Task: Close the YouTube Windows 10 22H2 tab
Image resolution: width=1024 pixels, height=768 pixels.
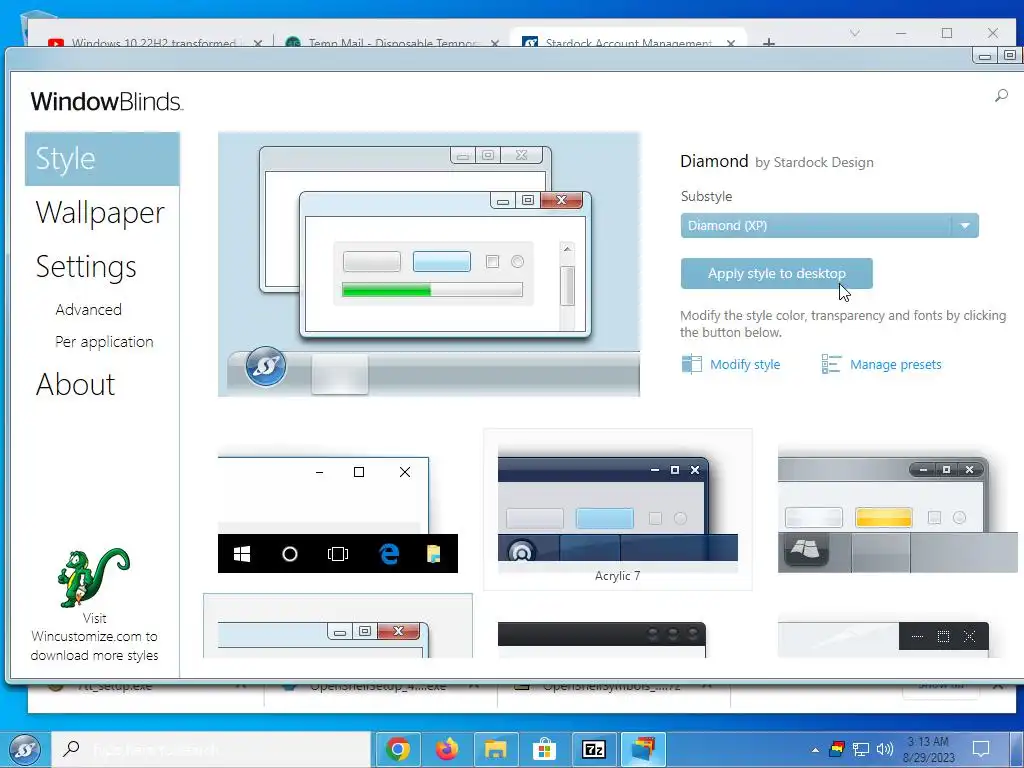Action: pos(258,43)
